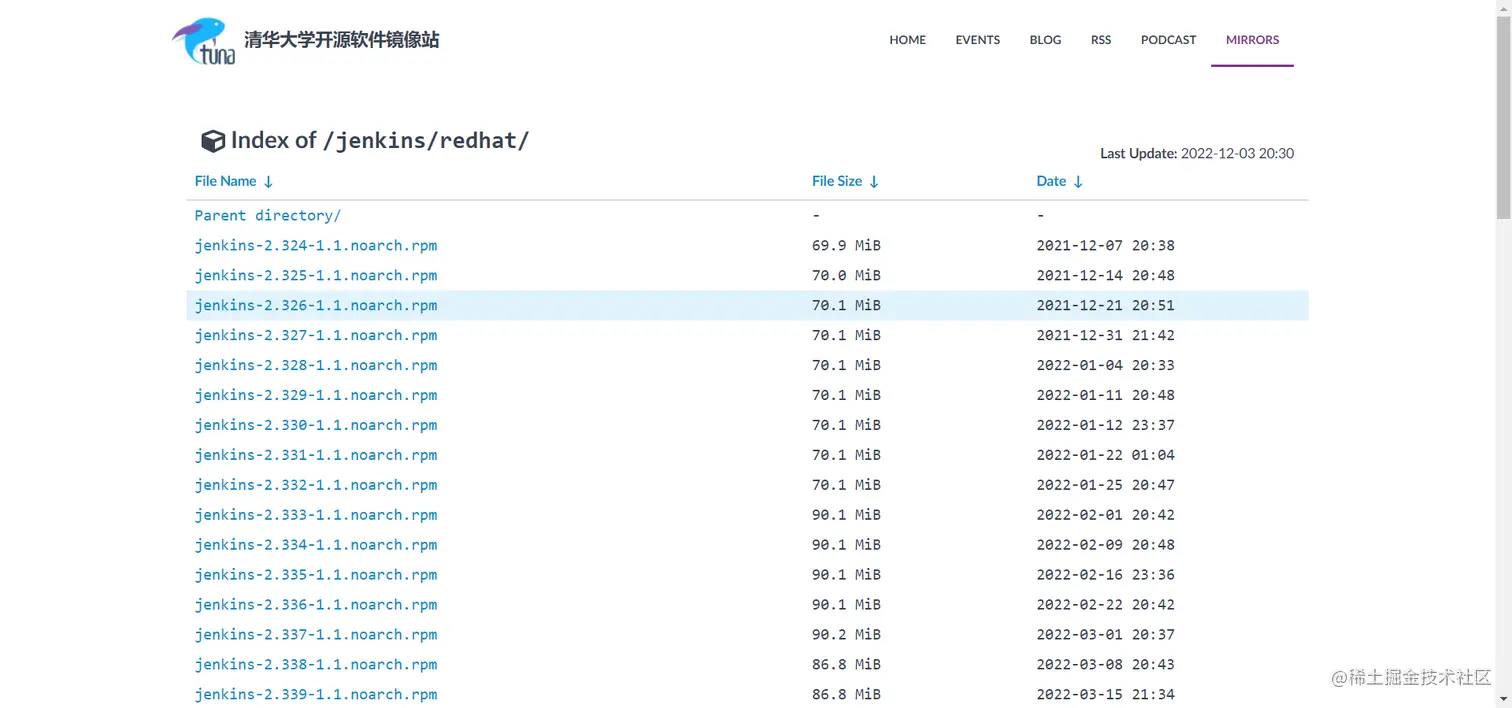The height and width of the screenshot is (708, 1512).
Task: Download jenkins-2.330-1.1.noarch.rpm
Action: [x=316, y=425]
